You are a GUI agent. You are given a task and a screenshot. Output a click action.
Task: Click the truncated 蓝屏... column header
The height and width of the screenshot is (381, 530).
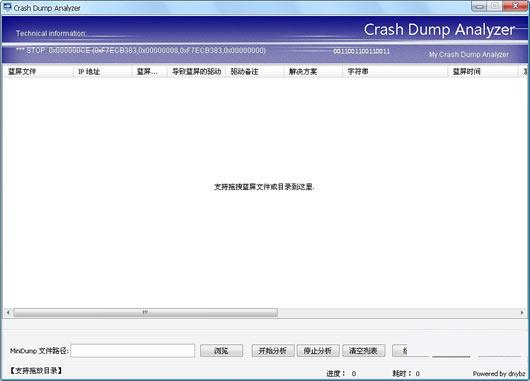(149, 72)
